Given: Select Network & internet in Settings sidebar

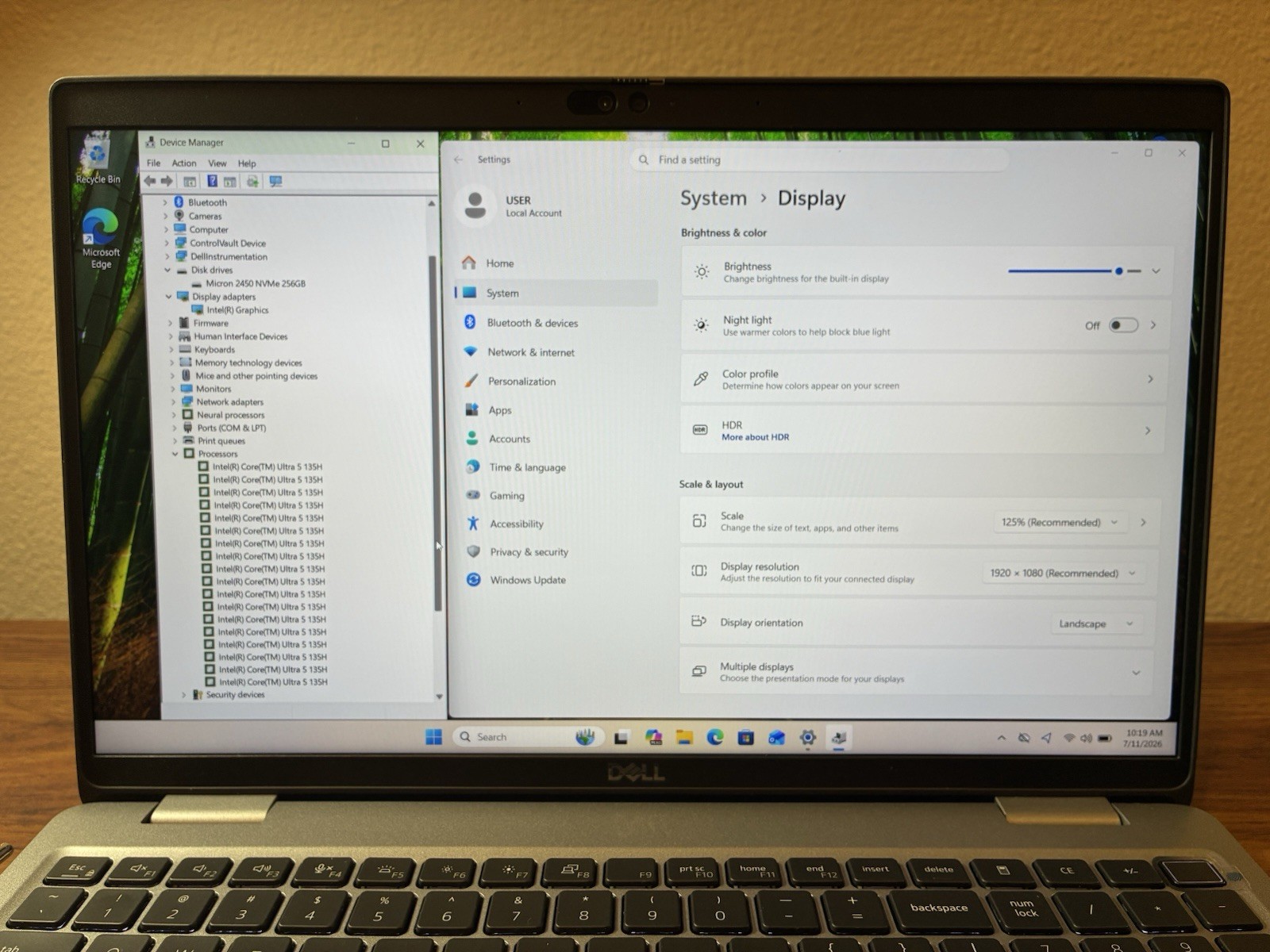Looking at the screenshot, I should point(556,352).
